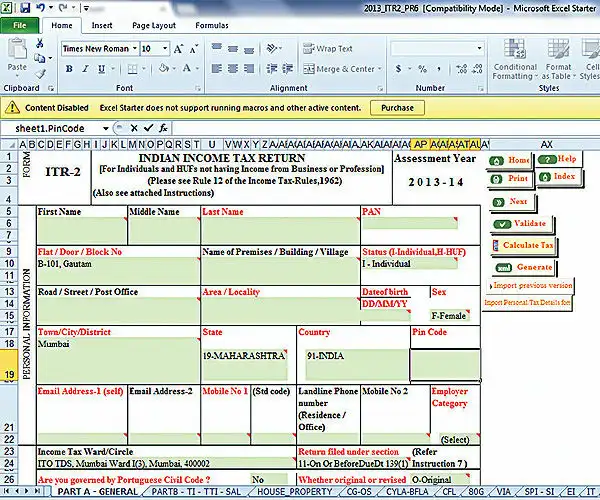Open the PARTB - TI - TTI - SAL sheet tab
This screenshot has height=500, width=600.
[x=196, y=492]
